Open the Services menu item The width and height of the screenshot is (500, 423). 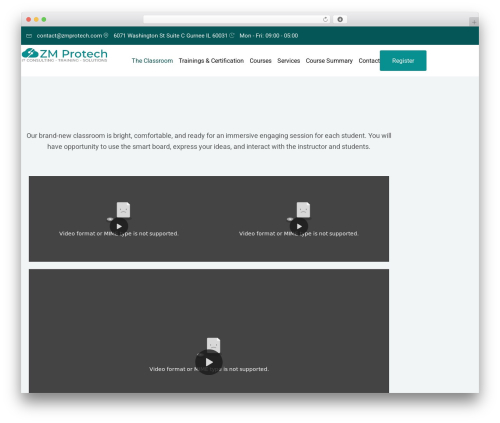pyautogui.click(x=289, y=61)
